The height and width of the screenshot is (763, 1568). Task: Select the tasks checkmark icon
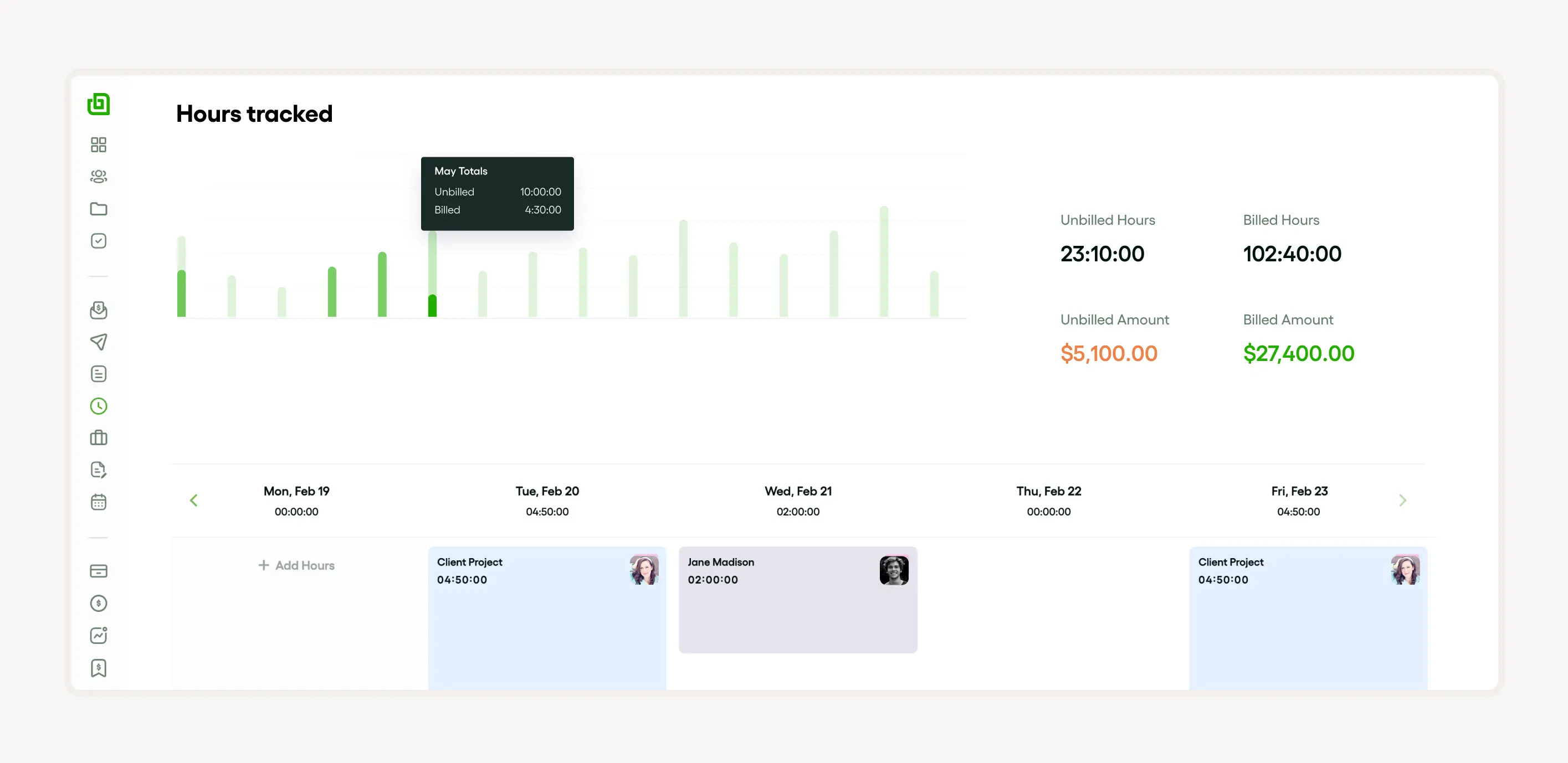pos(98,240)
